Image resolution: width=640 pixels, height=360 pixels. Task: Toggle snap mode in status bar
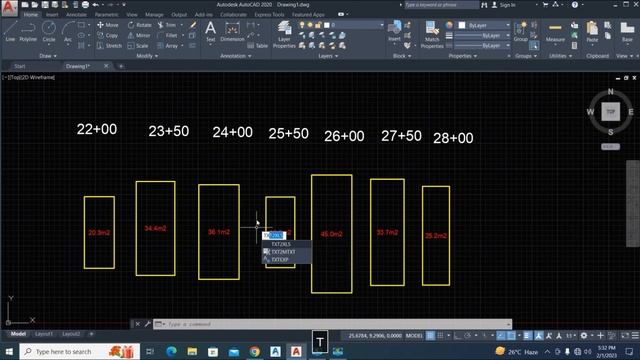click(x=440, y=336)
